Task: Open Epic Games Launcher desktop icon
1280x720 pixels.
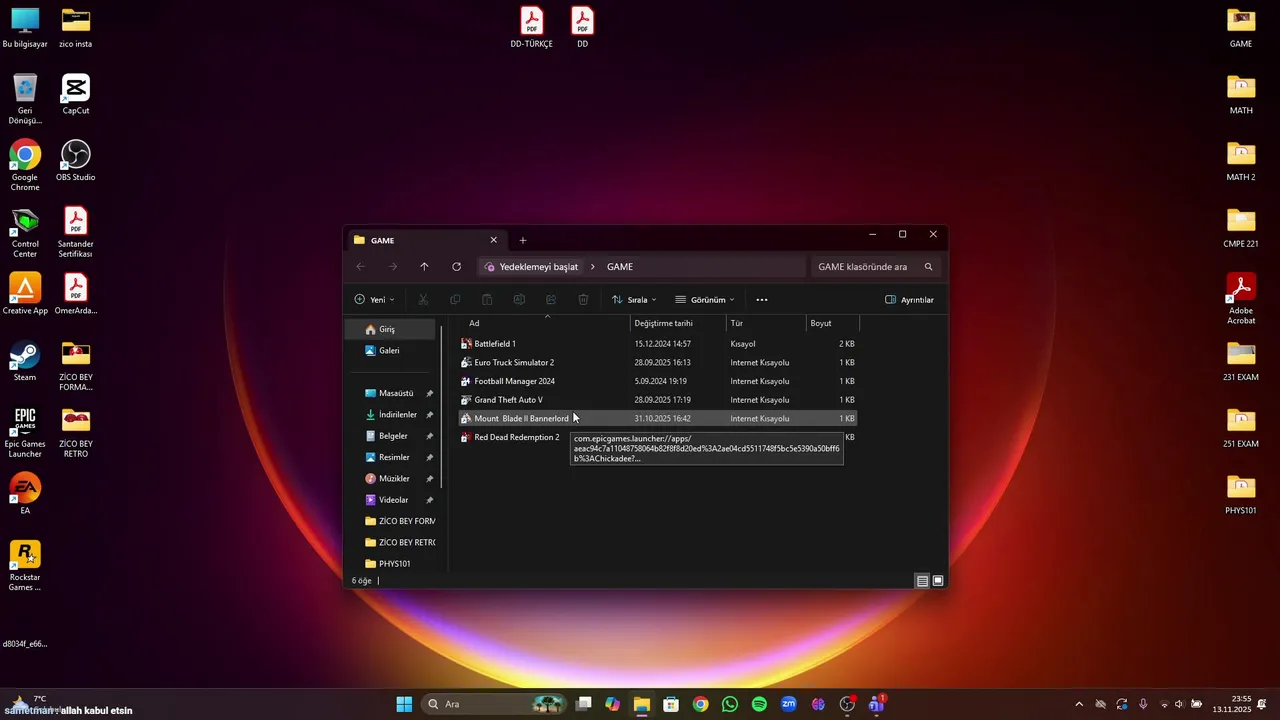Action: (25, 433)
